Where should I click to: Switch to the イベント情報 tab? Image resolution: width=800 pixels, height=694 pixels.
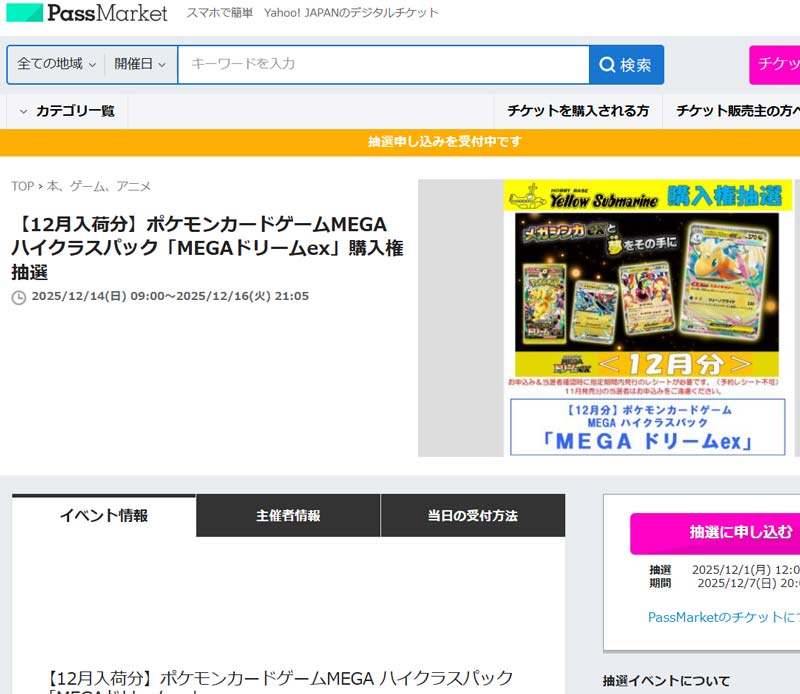104,516
